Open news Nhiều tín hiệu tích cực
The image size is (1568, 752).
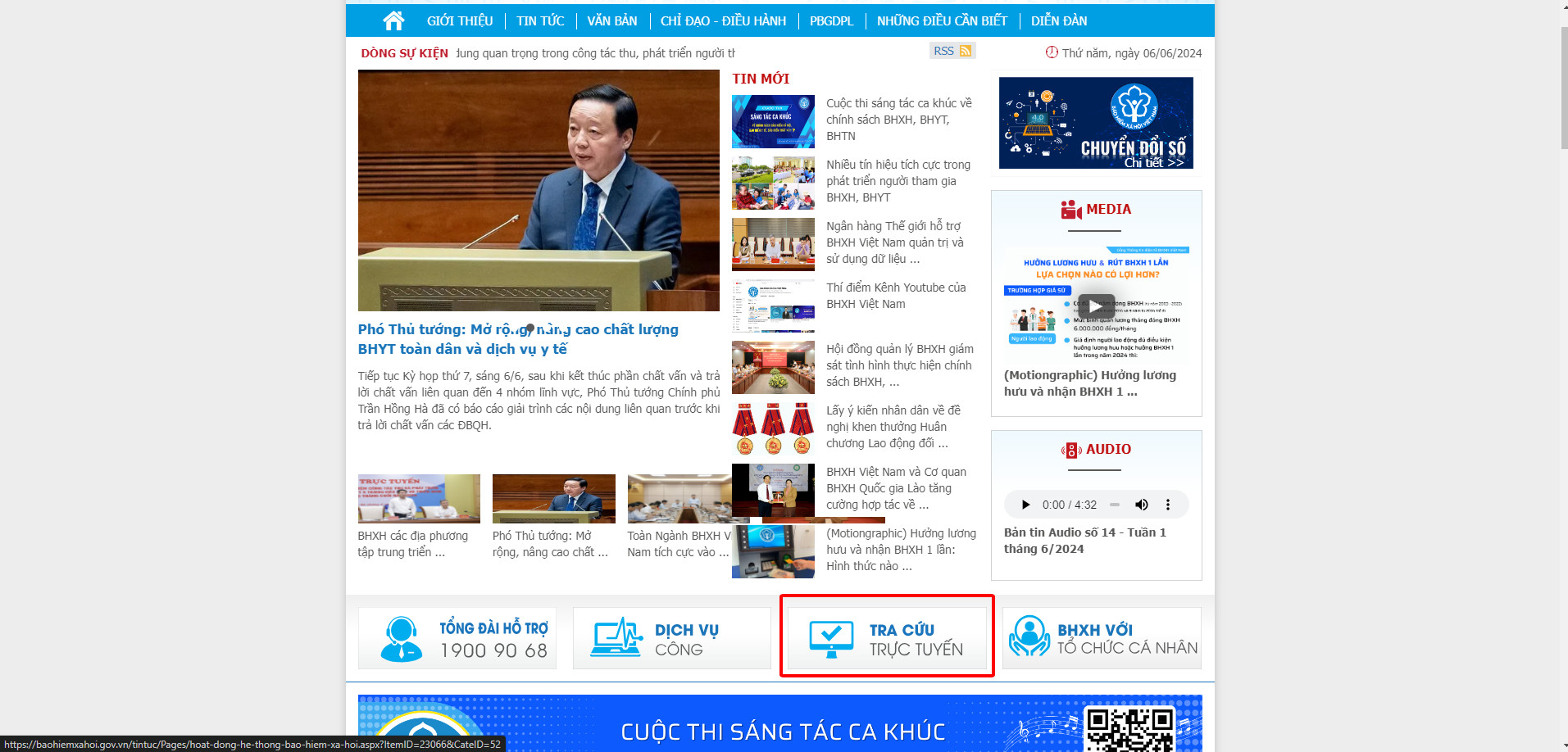(x=898, y=181)
